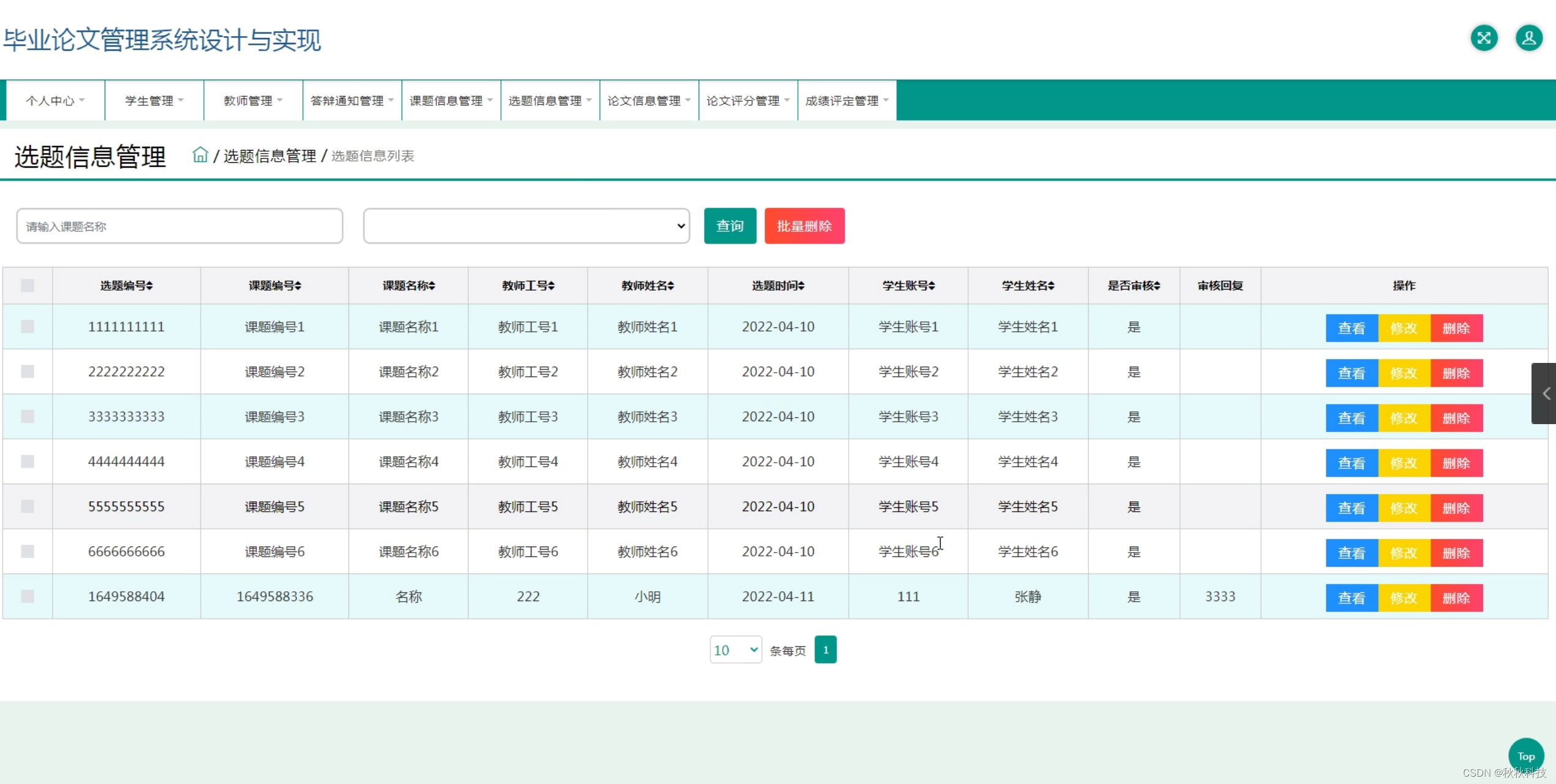Click the 查询 search button
Screen dimensions: 1556x784
pyautogui.click(x=729, y=225)
